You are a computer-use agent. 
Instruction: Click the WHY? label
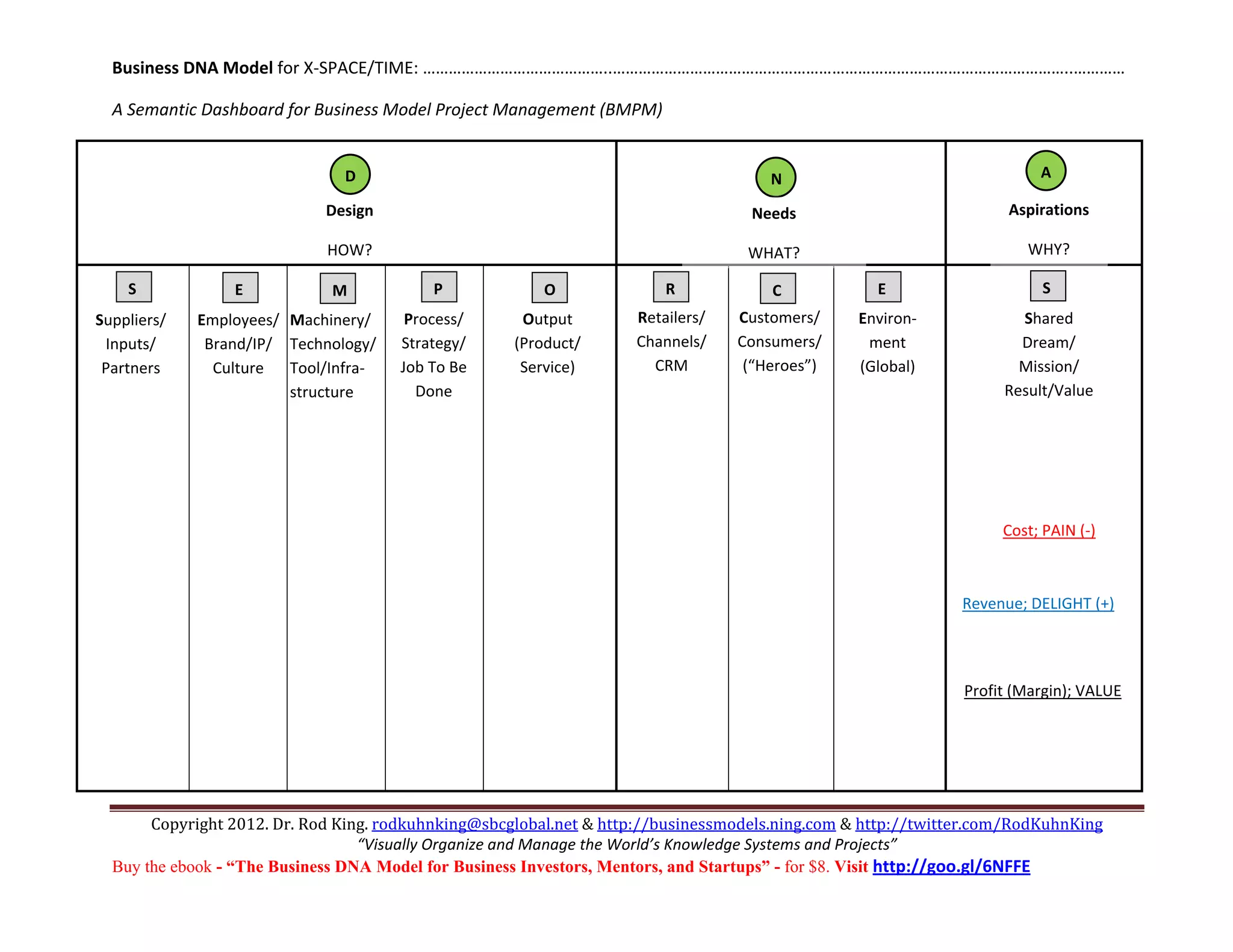point(1049,249)
